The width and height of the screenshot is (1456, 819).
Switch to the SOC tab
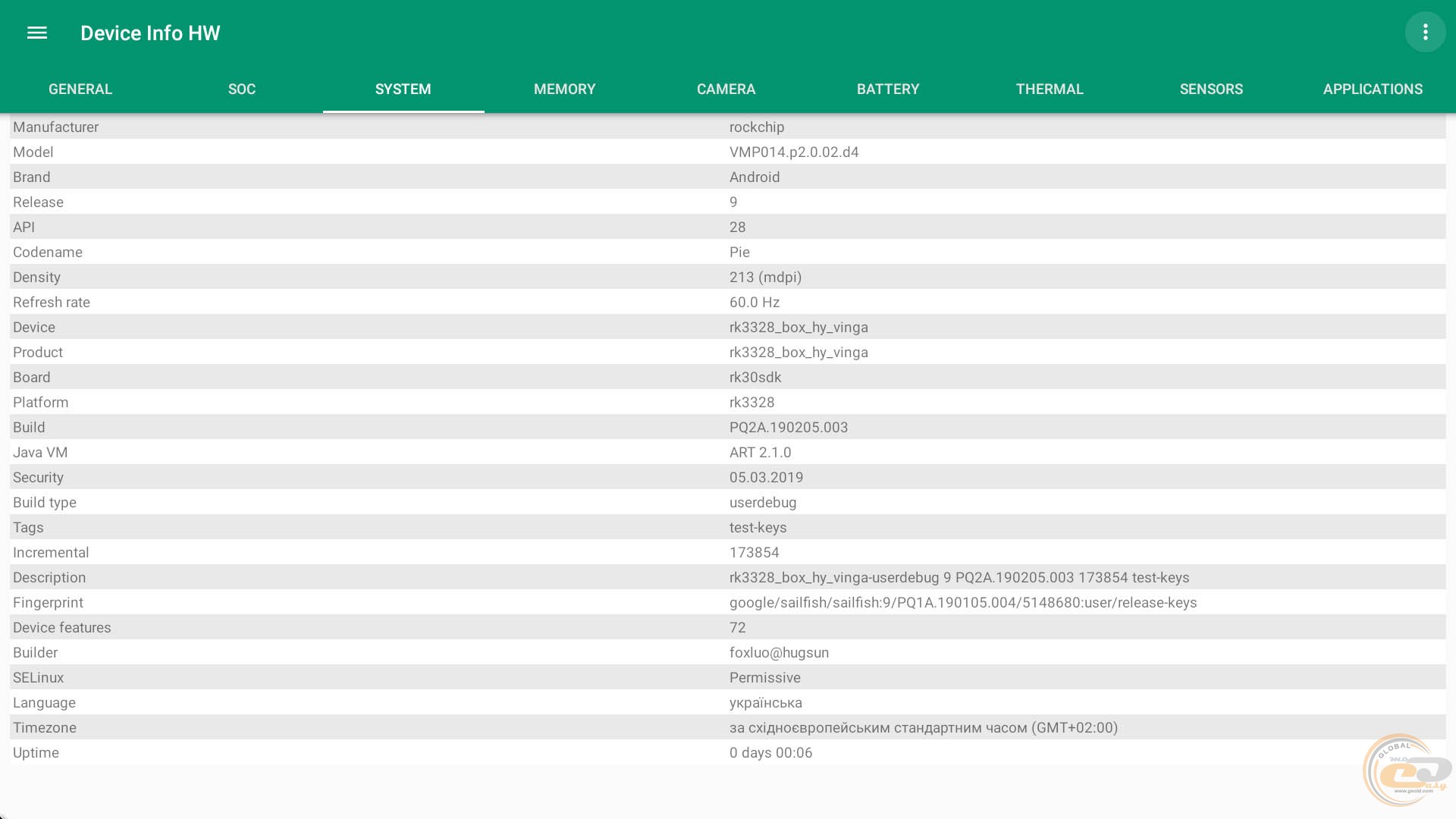pos(242,89)
